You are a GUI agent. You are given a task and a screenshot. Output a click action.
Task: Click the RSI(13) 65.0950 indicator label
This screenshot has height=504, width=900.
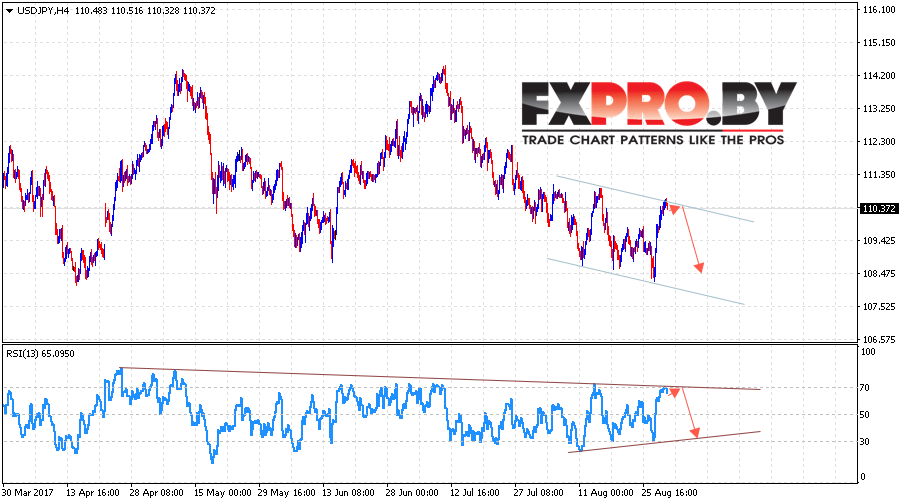[40, 354]
